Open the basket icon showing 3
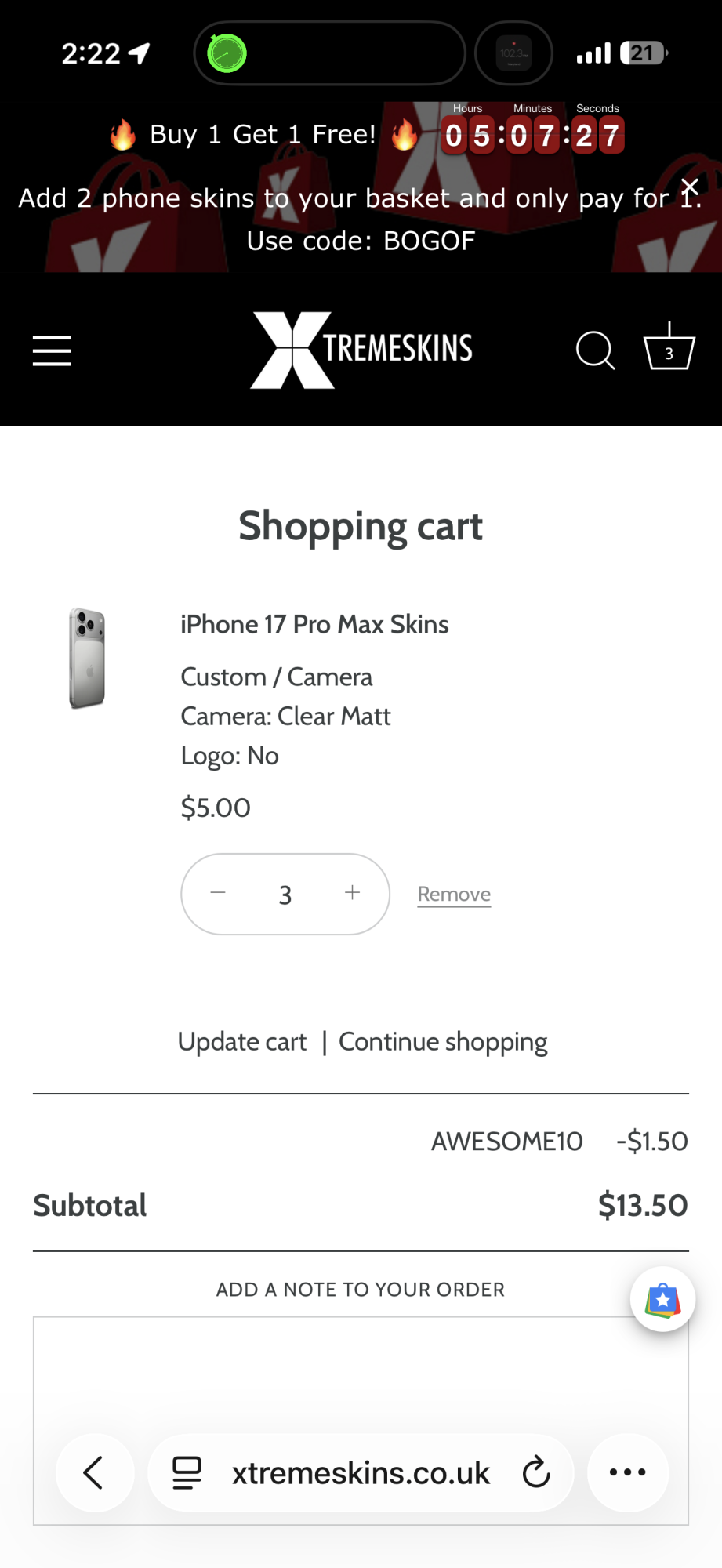The height and width of the screenshot is (1568, 722). (669, 348)
